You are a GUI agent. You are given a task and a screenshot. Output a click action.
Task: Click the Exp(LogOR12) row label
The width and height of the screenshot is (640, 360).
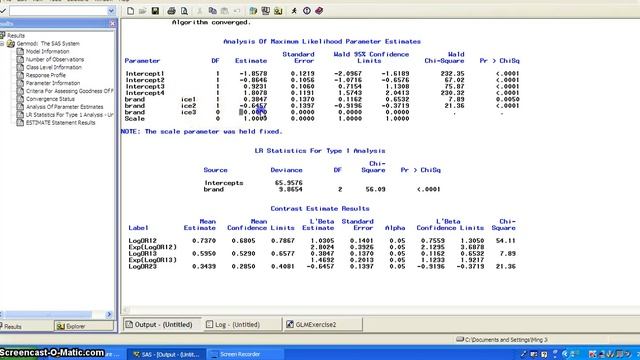153,247
